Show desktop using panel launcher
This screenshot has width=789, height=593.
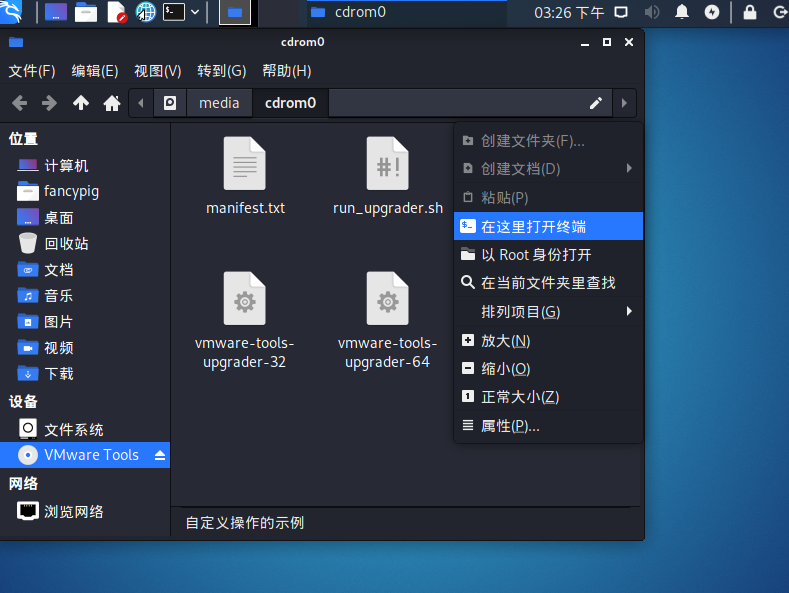pyautogui.click(x=55, y=12)
